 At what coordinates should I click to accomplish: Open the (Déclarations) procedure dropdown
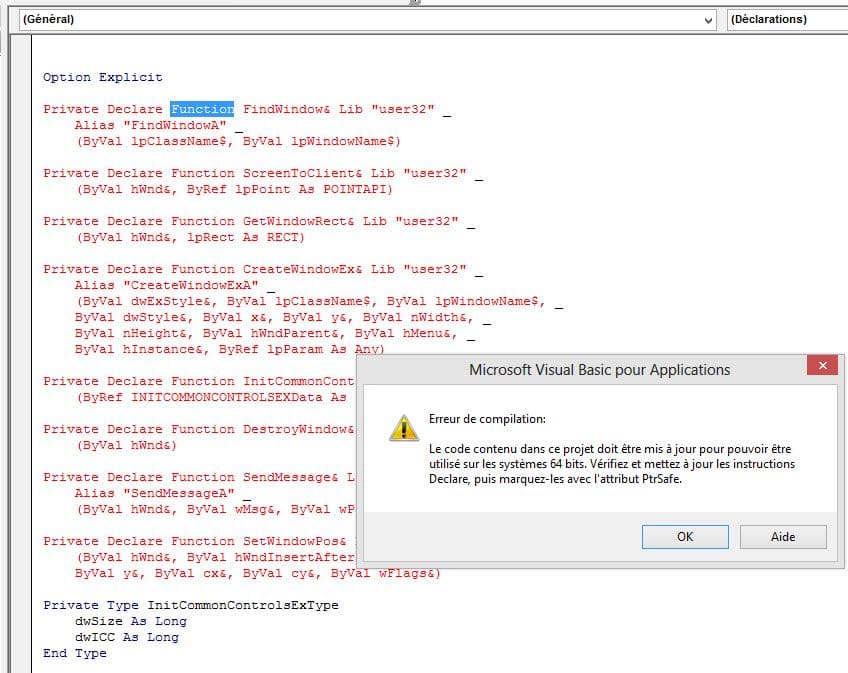tap(787, 20)
